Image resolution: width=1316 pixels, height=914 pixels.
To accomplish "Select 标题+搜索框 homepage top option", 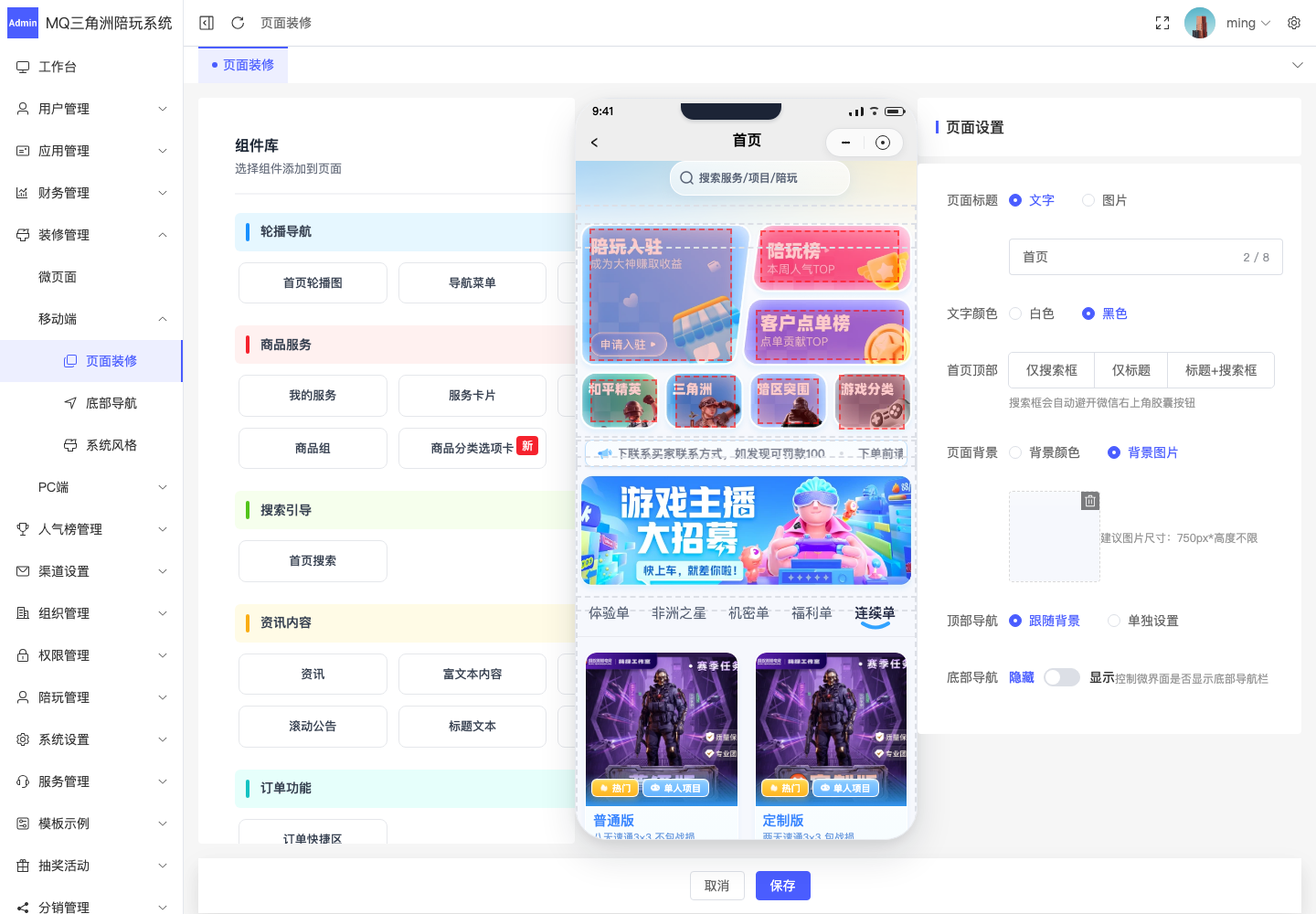I will coord(1221,370).
